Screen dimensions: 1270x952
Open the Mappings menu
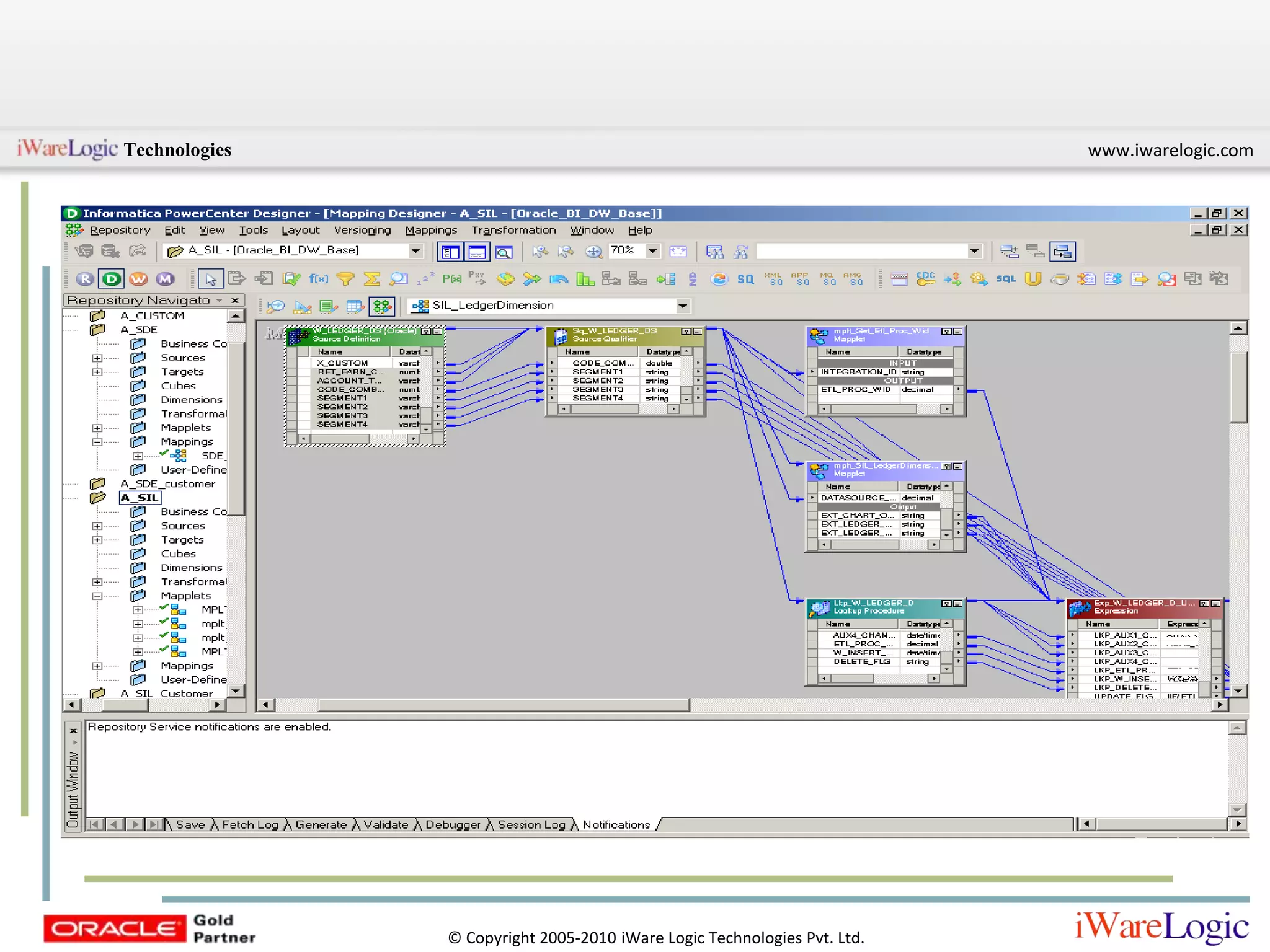click(x=431, y=231)
